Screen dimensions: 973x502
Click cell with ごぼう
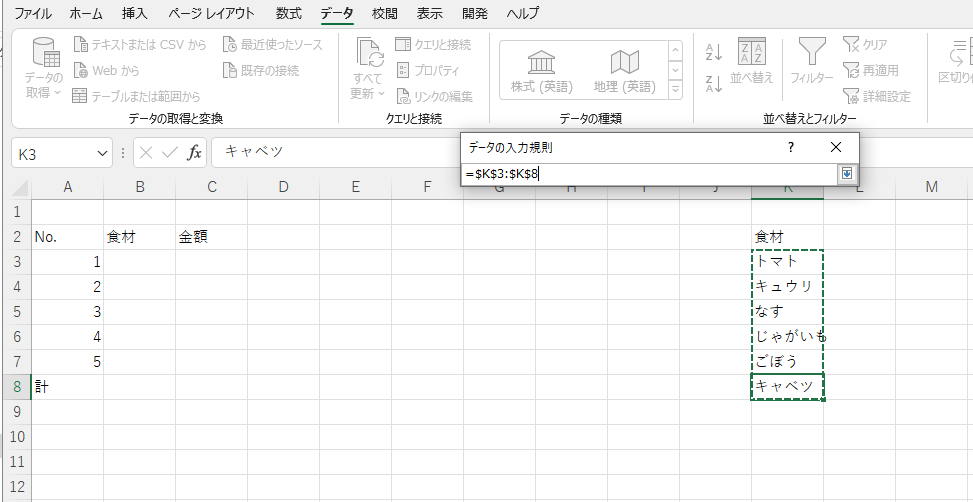point(787,361)
